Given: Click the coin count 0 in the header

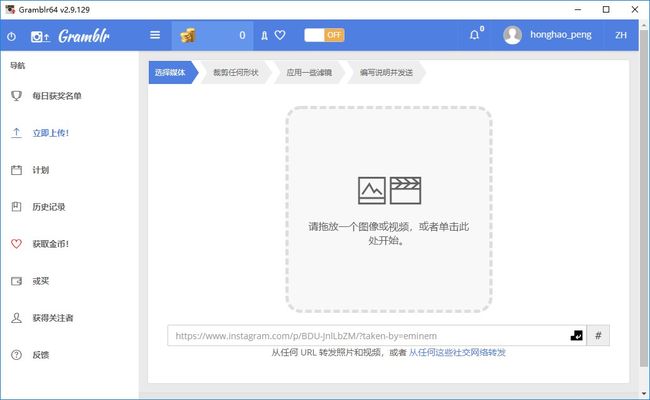Looking at the screenshot, I should [242, 36].
